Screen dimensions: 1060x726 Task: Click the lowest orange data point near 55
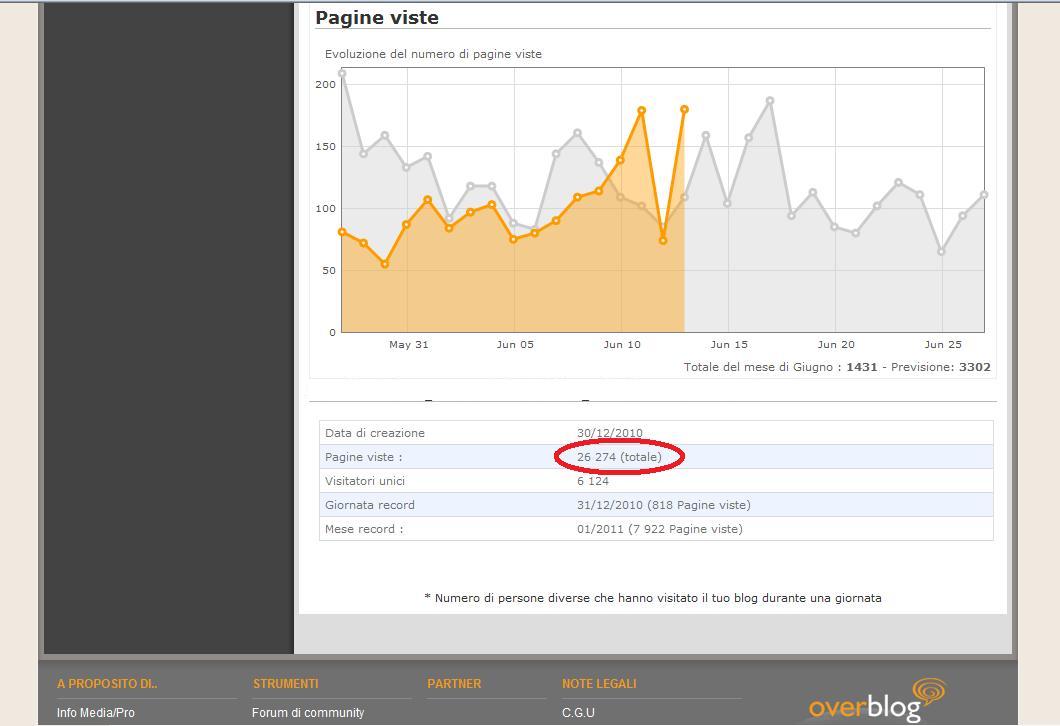point(385,264)
